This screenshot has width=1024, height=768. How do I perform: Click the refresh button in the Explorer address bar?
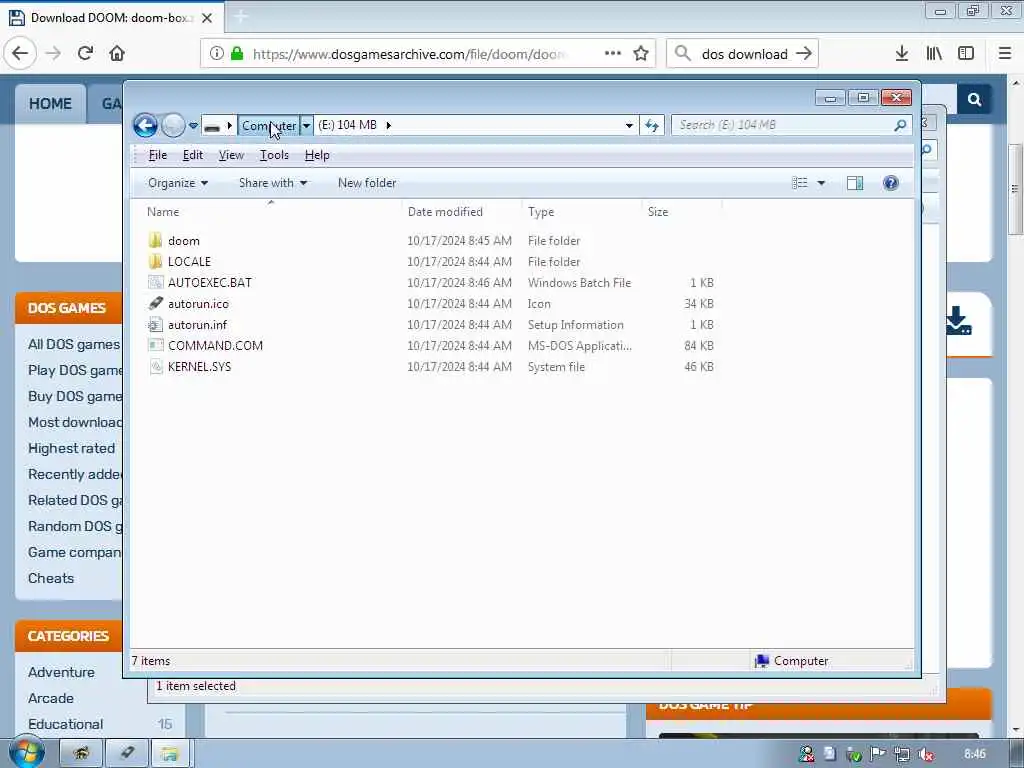point(652,125)
